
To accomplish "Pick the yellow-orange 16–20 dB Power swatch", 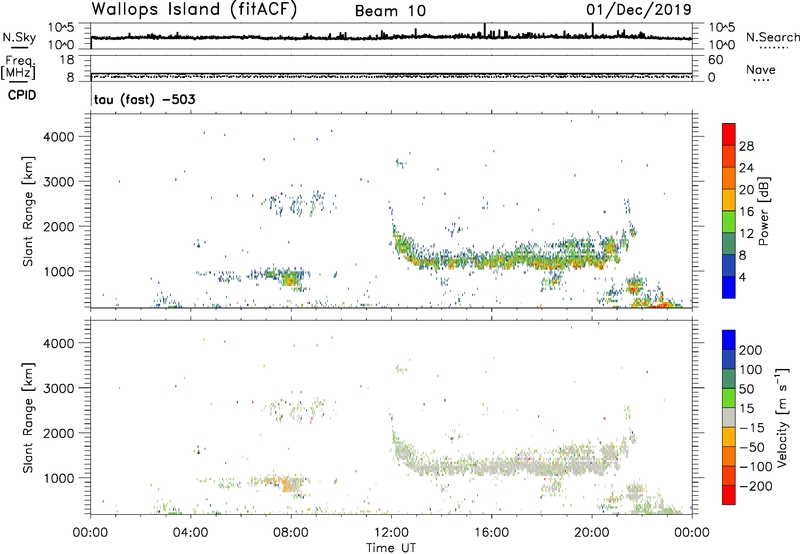I will [x=729, y=199].
